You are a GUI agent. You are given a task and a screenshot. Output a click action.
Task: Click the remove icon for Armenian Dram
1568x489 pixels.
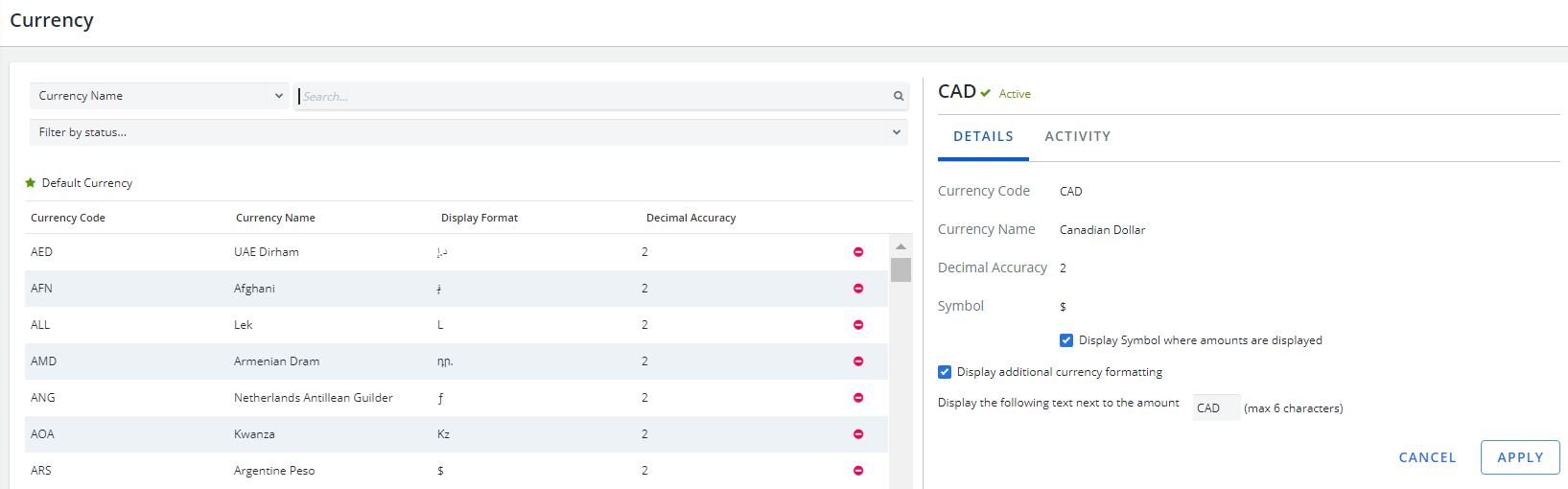[x=858, y=361]
